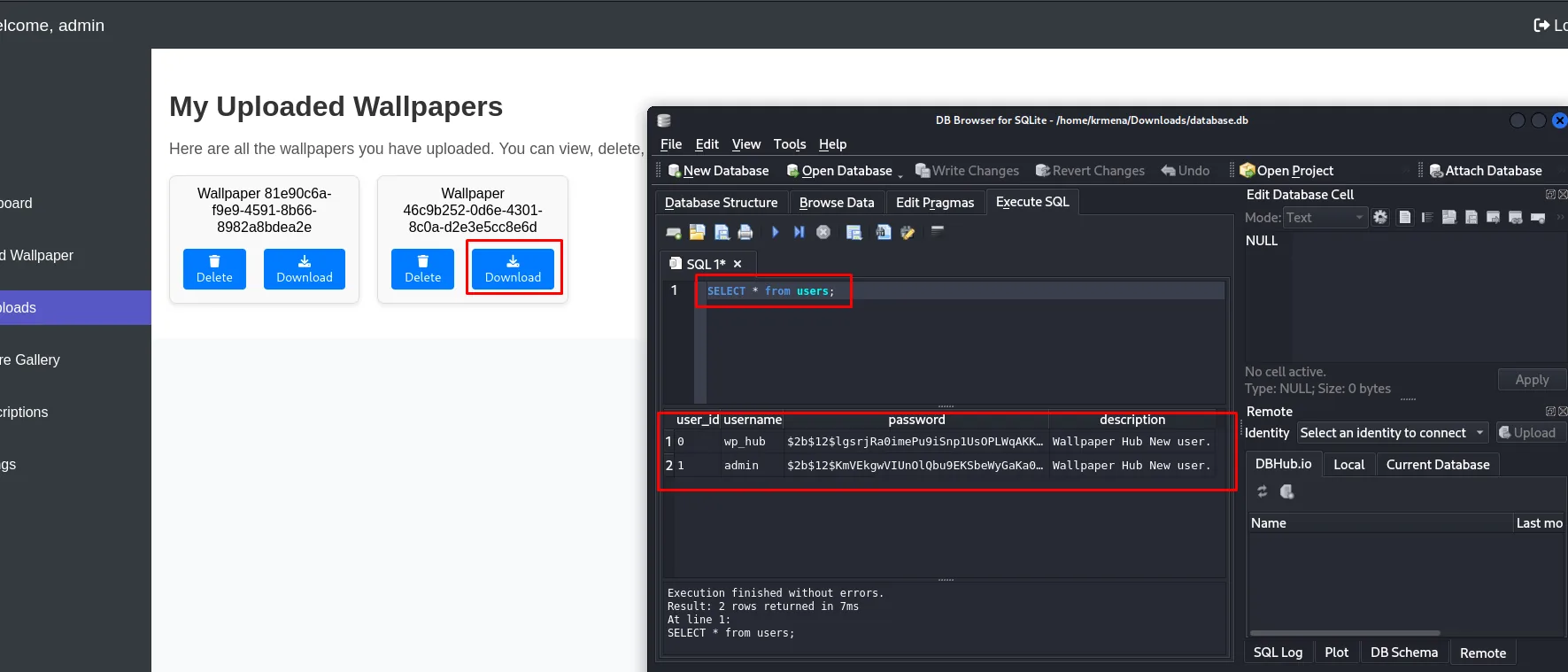The width and height of the screenshot is (1568, 672).
Task: Click New Database in the toolbar
Action: pyautogui.click(x=718, y=171)
